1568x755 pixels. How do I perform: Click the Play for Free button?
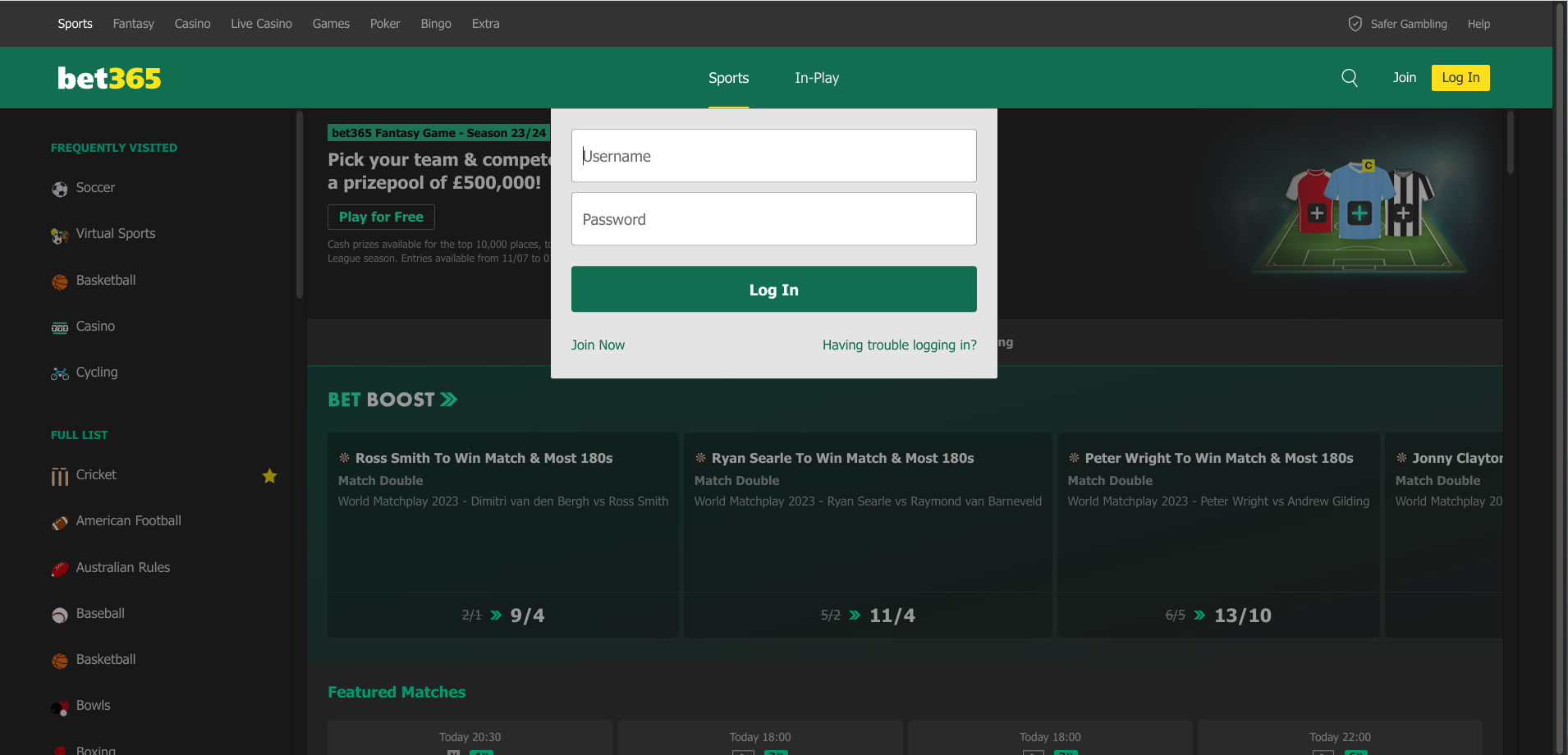tap(381, 217)
